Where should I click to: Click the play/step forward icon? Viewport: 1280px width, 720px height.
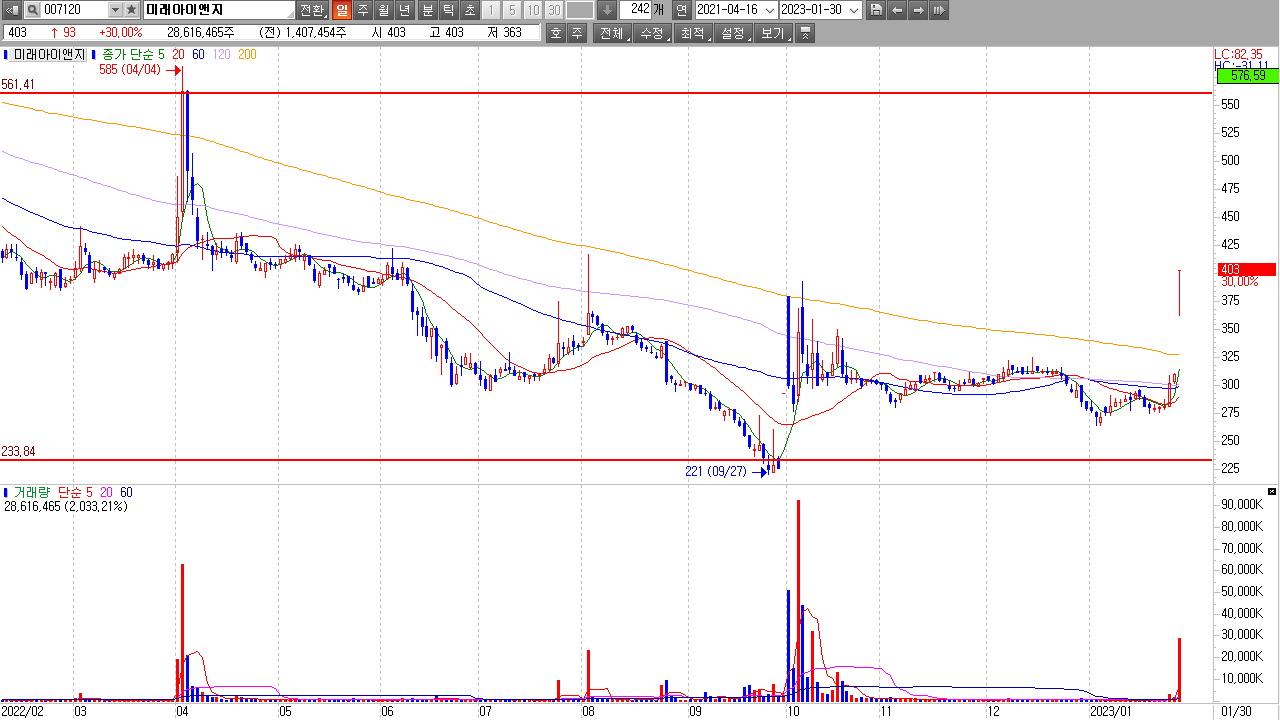click(x=939, y=10)
